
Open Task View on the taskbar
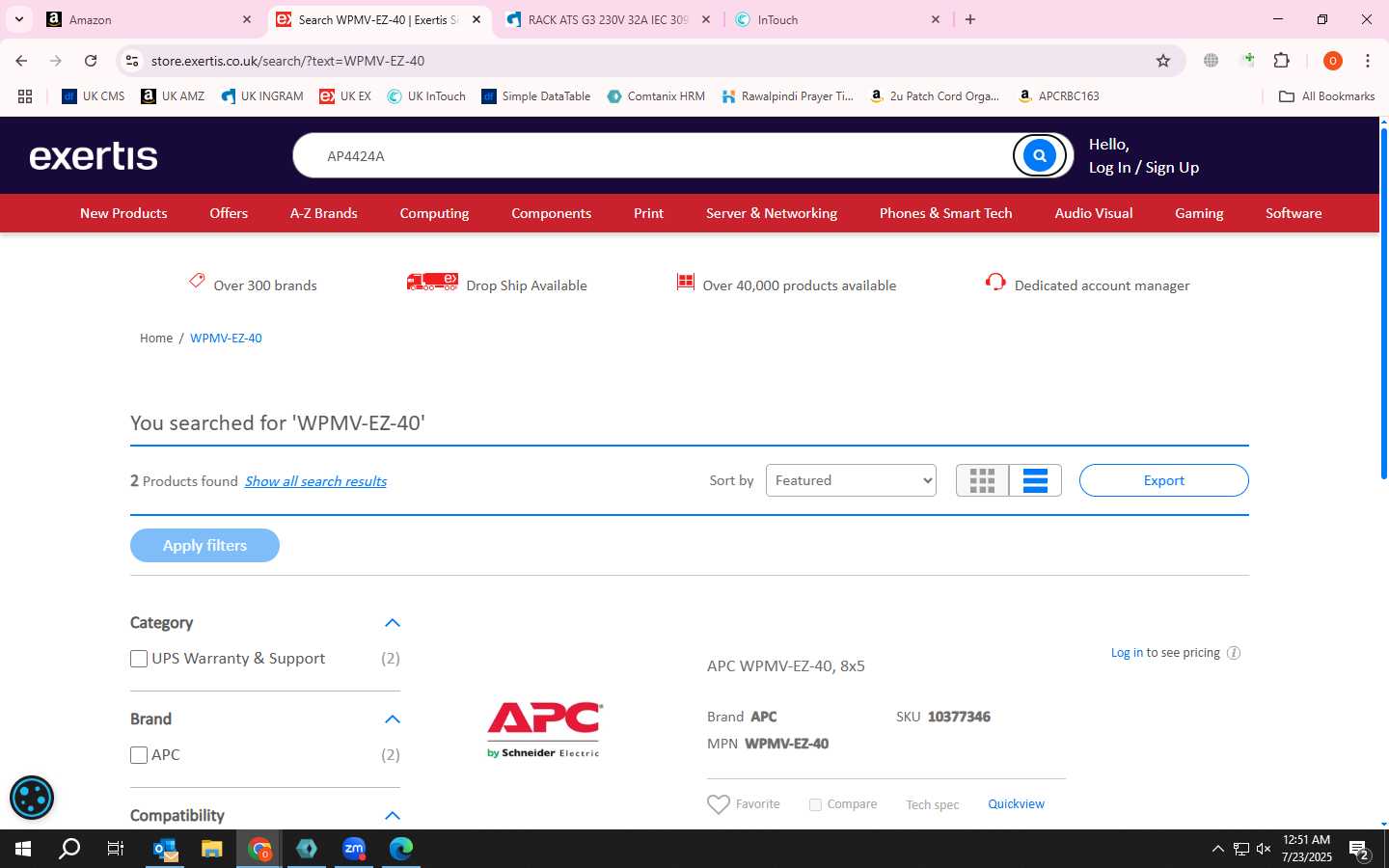(115, 849)
